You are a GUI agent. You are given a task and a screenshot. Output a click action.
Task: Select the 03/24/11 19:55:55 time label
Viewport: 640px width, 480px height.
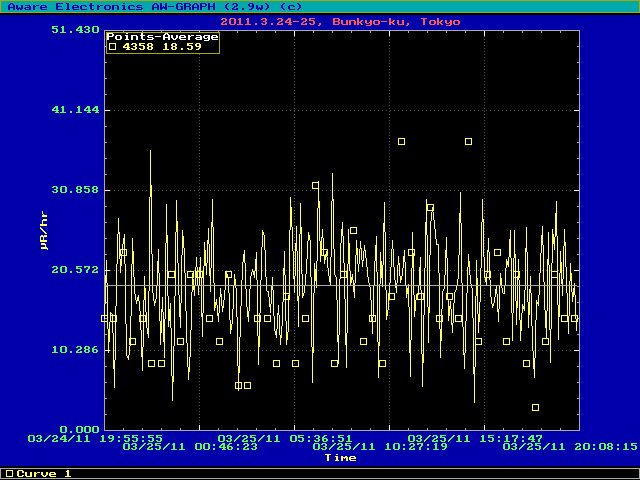pyautogui.click(x=96, y=438)
